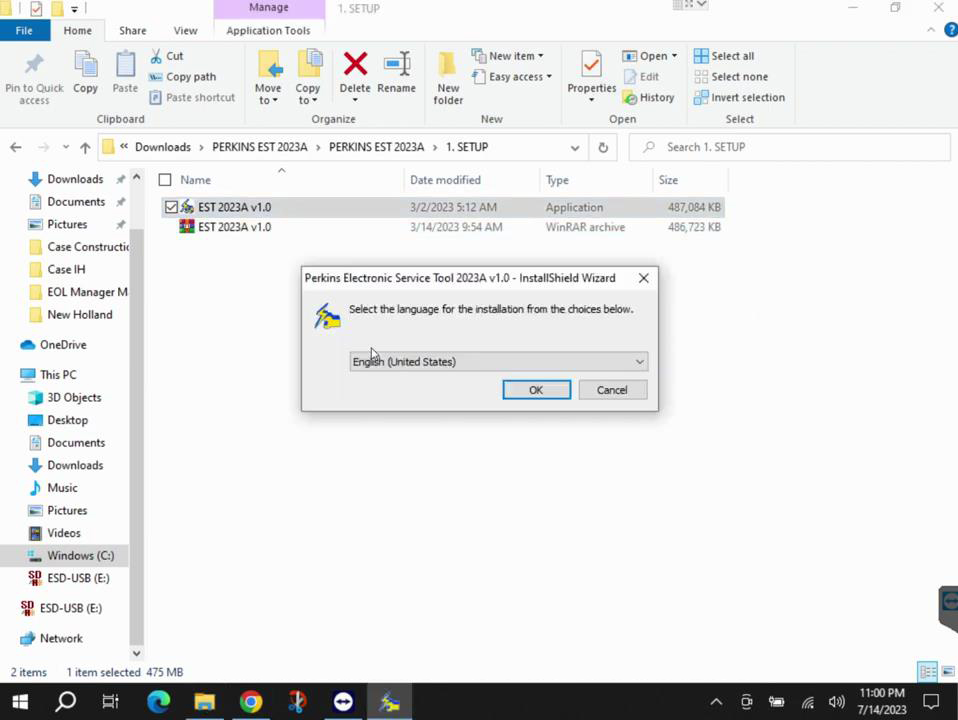958x720 pixels.
Task: Sort files by Type column
Action: 557,180
